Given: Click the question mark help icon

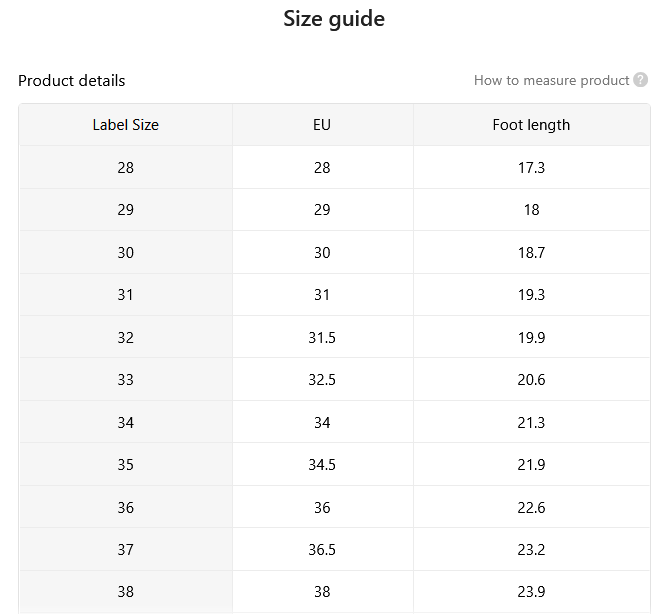Looking at the screenshot, I should pyautogui.click(x=641, y=80).
